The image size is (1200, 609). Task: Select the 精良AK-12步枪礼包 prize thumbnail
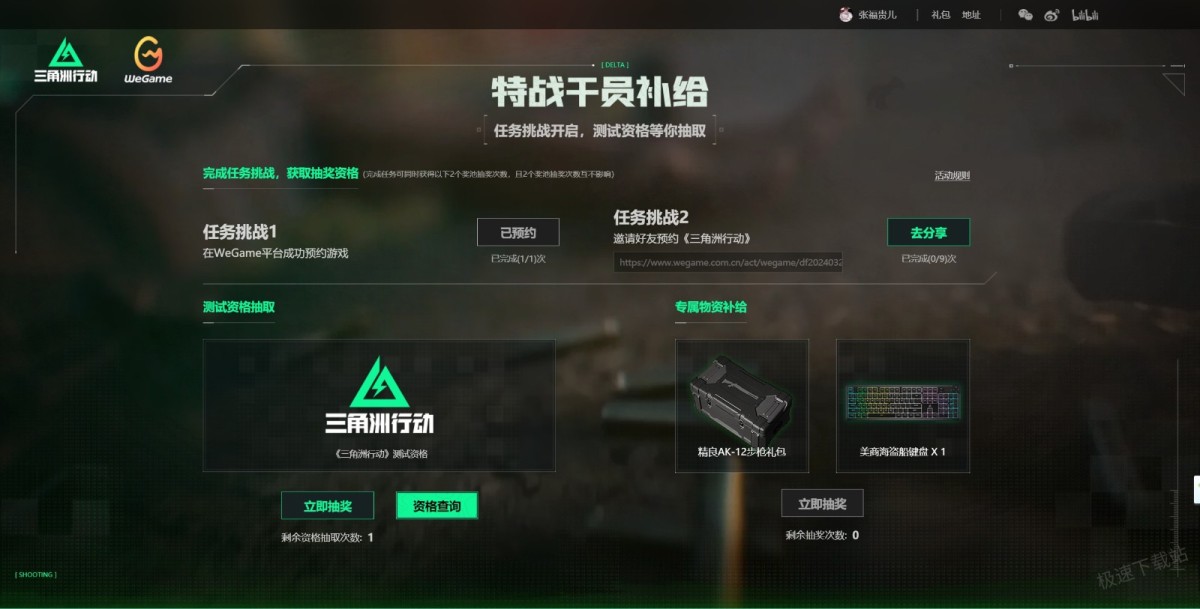742,405
